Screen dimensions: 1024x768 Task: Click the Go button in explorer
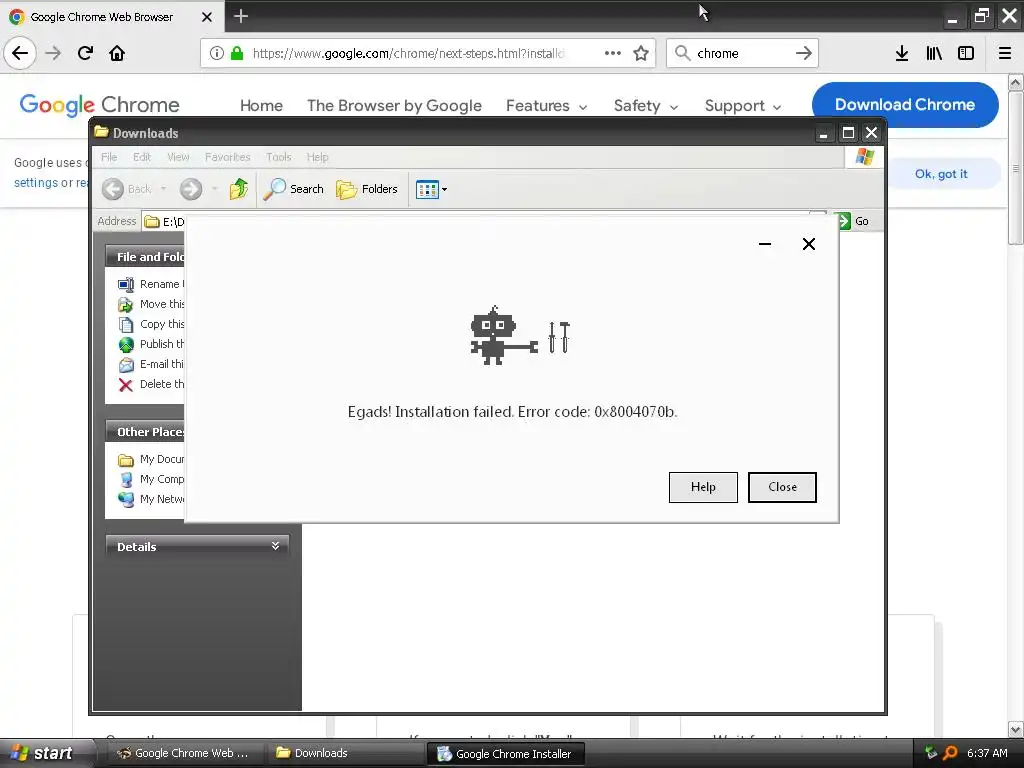coord(853,221)
